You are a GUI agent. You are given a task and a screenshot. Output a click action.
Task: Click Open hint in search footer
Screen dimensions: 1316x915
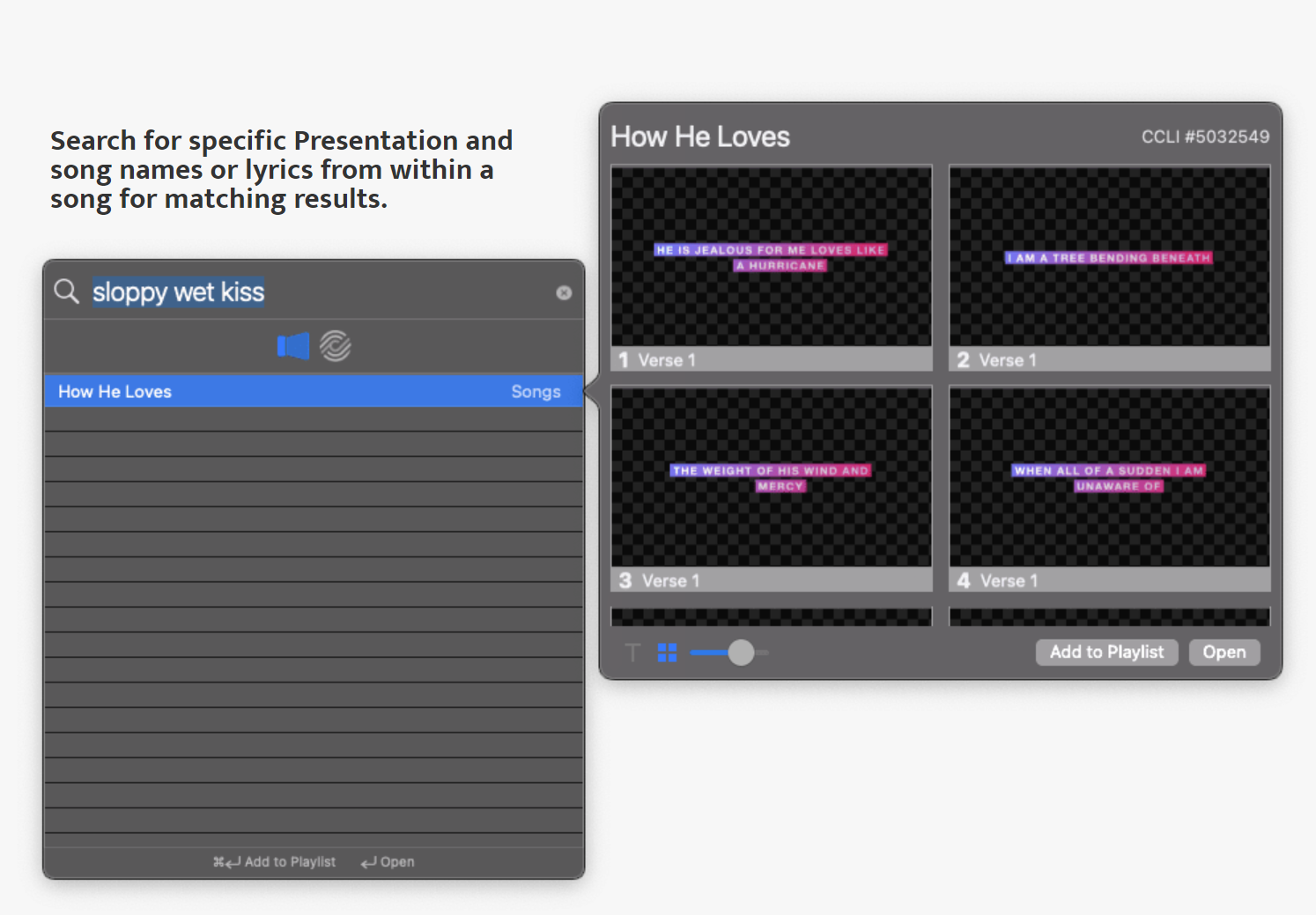tap(388, 862)
